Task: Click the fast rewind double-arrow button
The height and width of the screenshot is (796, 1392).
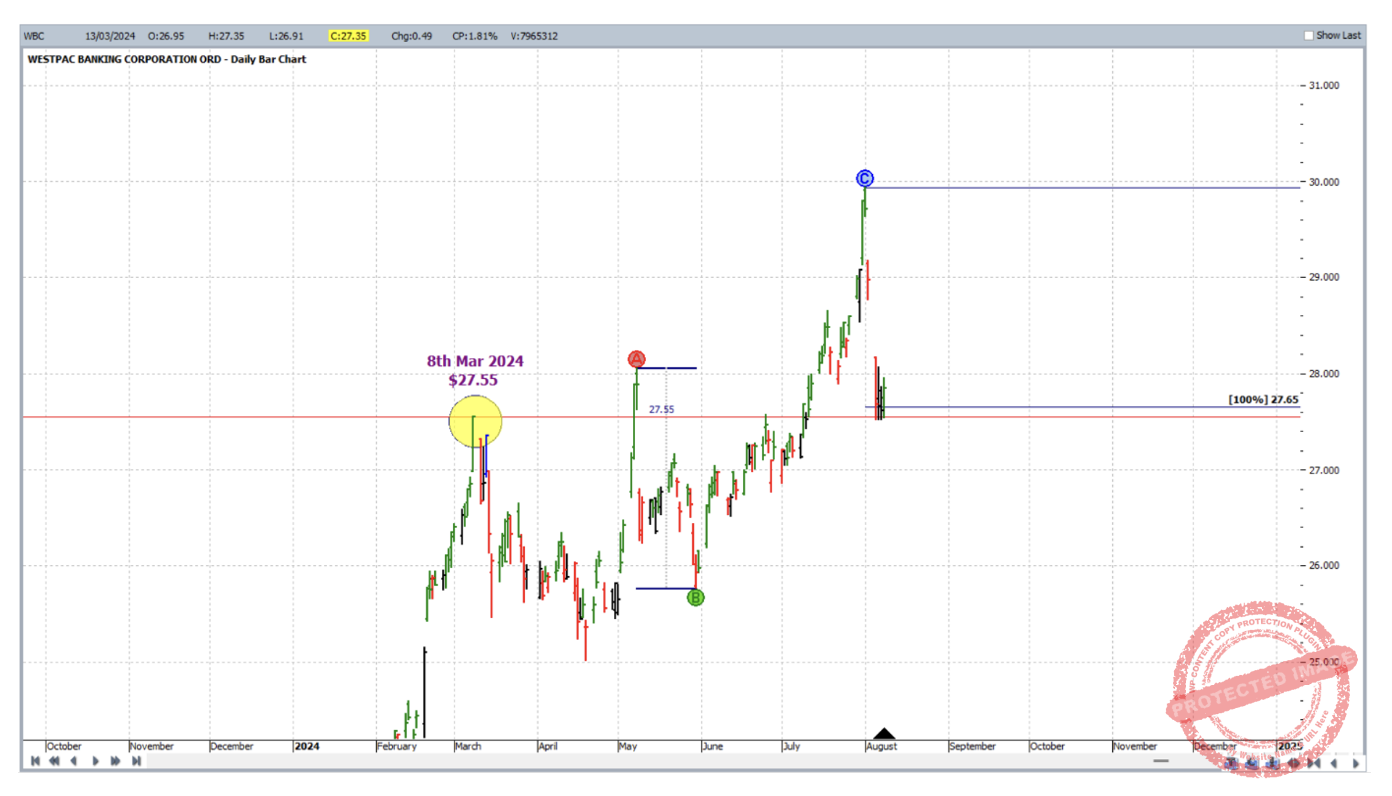Action: pyautogui.click(x=55, y=762)
